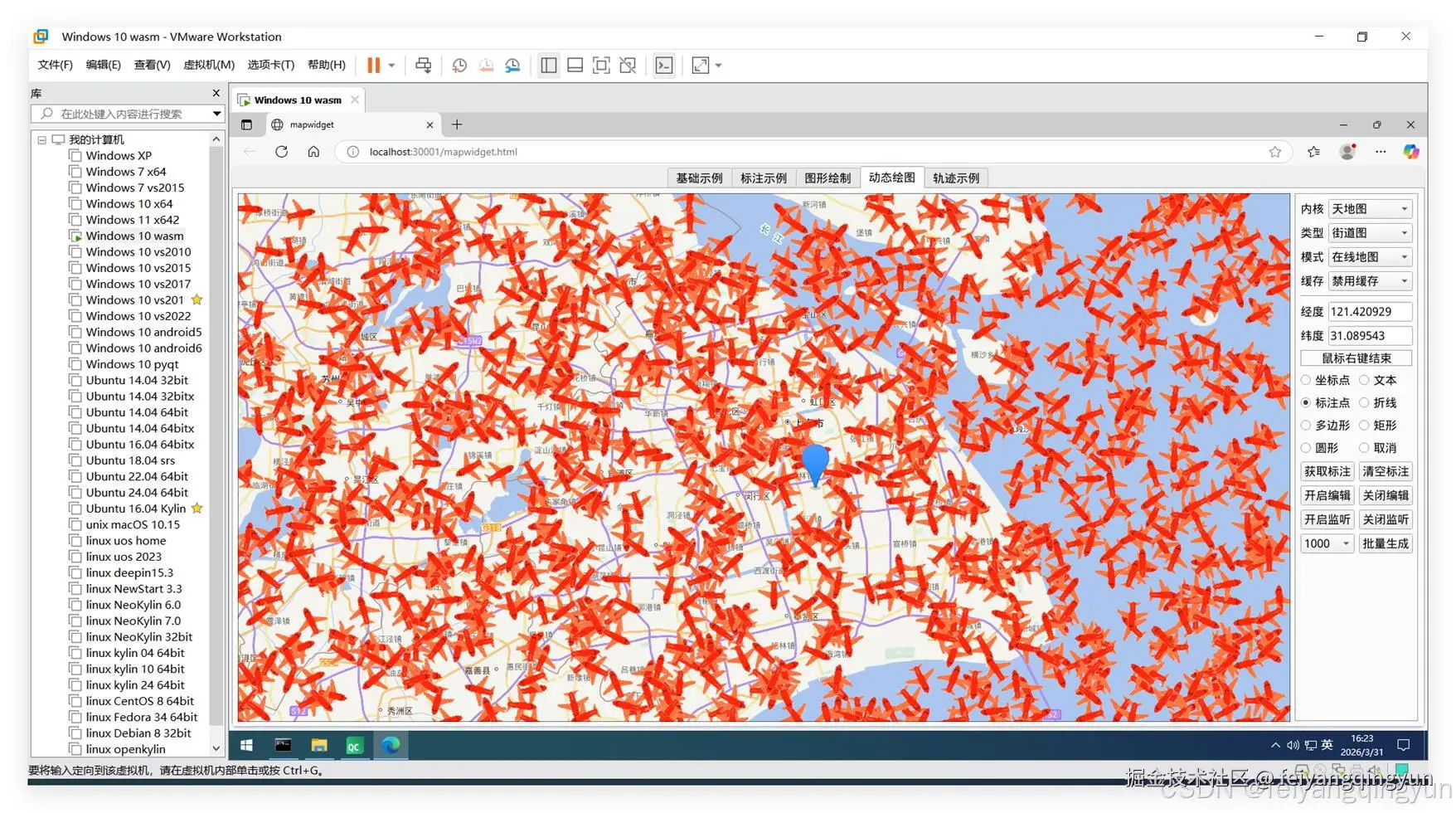This screenshot has height=813, width=1456.
Task: Click the library search box
Action: [x=127, y=114]
